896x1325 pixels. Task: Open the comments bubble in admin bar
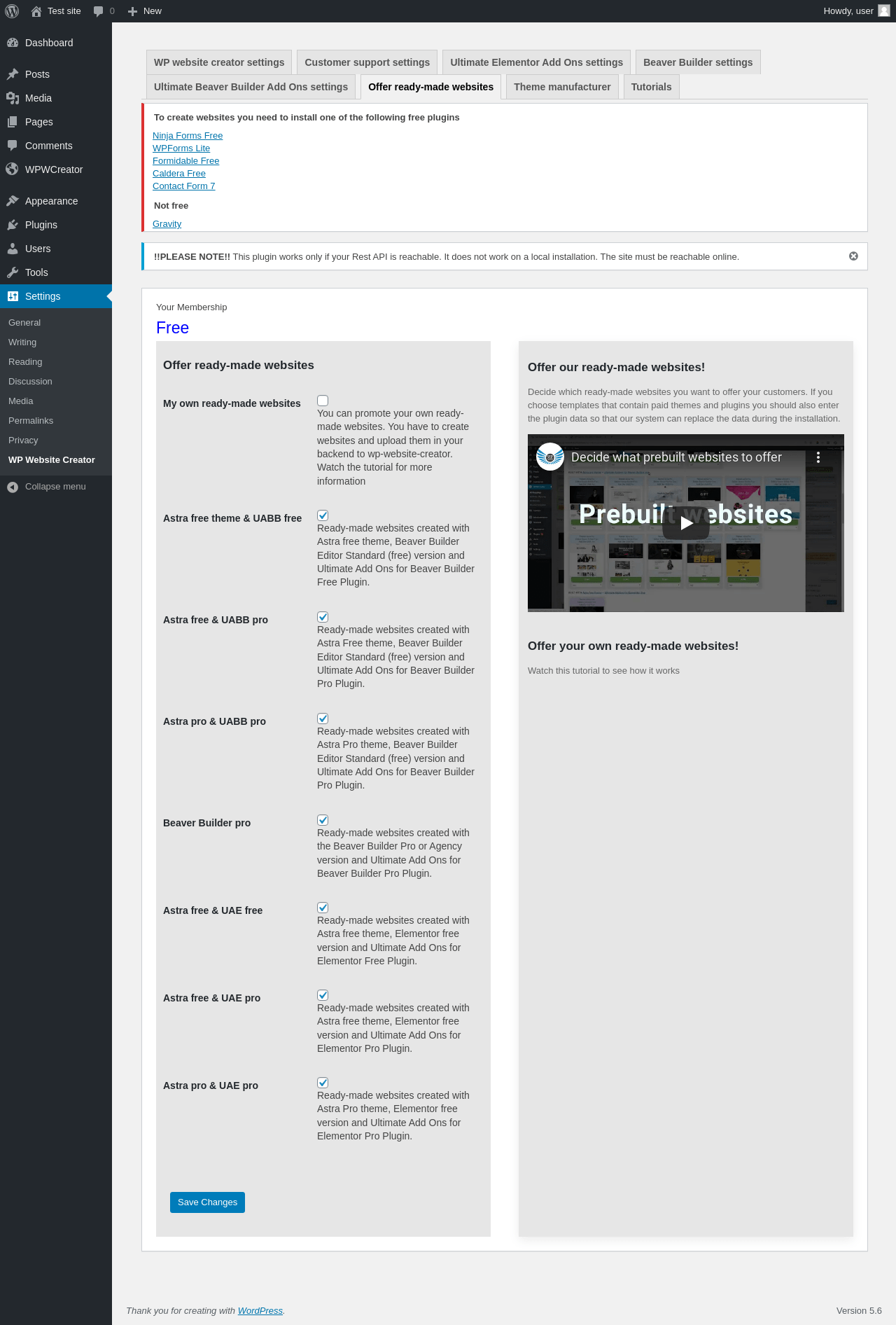click(98, 11)
